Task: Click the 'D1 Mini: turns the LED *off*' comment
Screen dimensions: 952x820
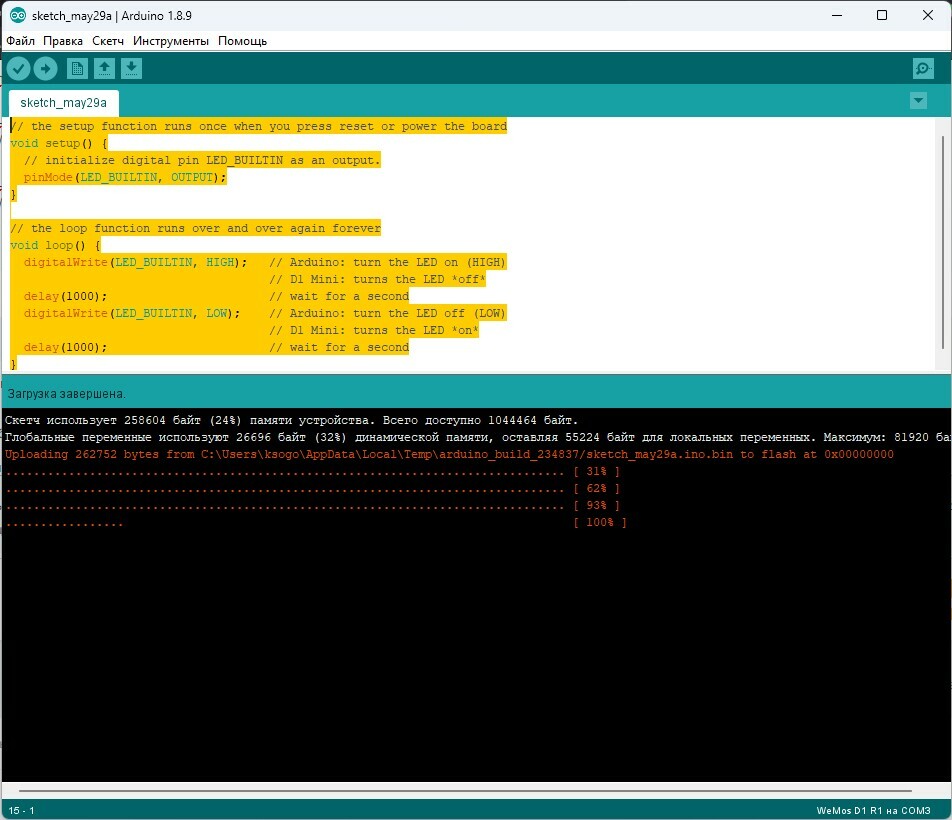Action: (378, 279)
